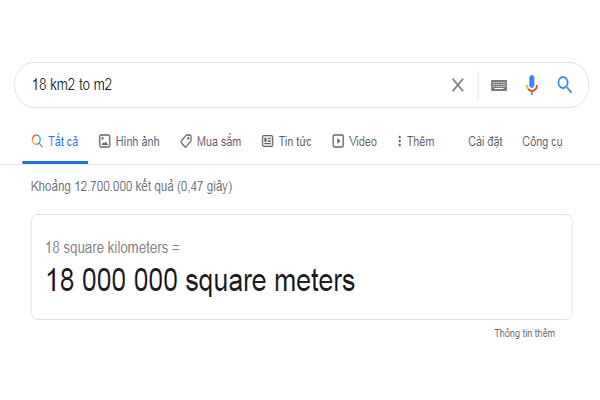This screenshot has width=600, height=400.
Task: Click the blue magnifier search button
Action: click(565, 85)
